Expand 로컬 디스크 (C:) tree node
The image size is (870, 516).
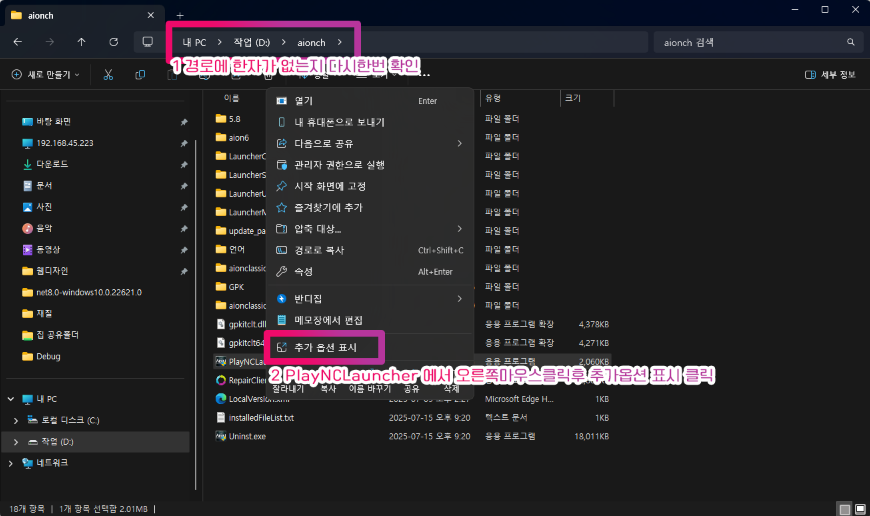tap(15, 420)
